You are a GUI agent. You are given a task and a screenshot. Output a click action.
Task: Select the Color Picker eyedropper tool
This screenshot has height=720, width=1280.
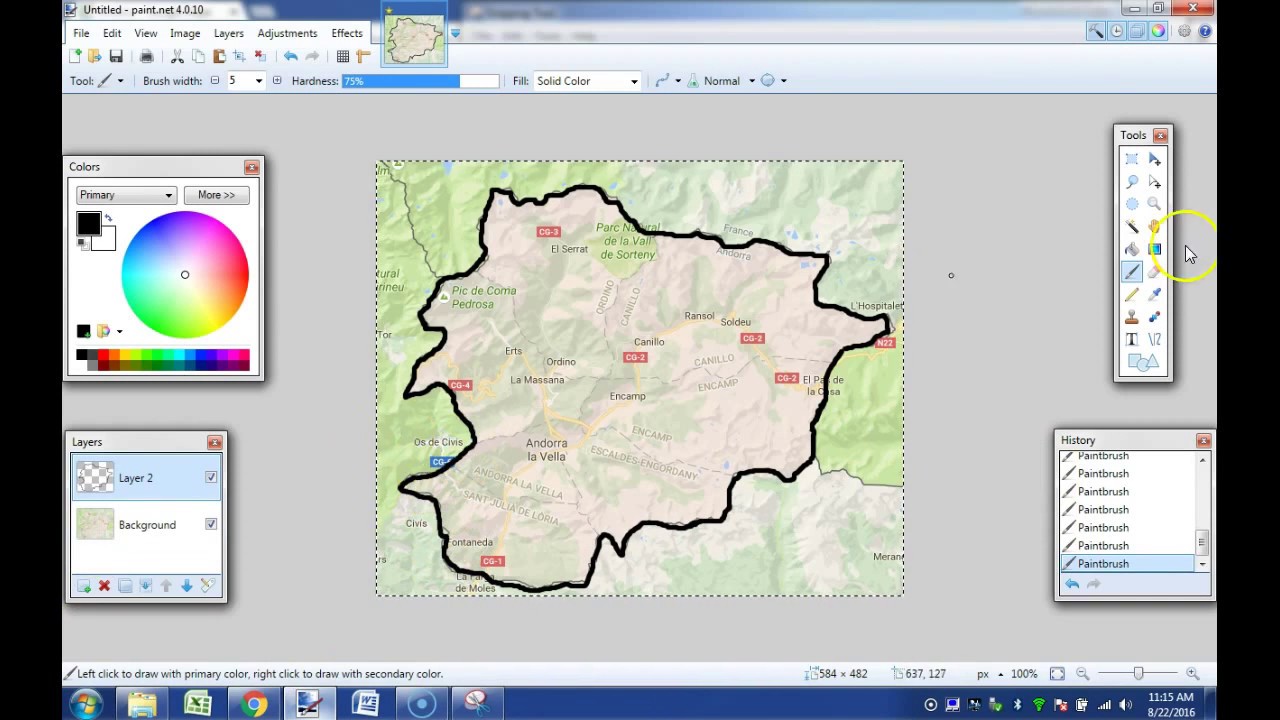coord(1155,294)
